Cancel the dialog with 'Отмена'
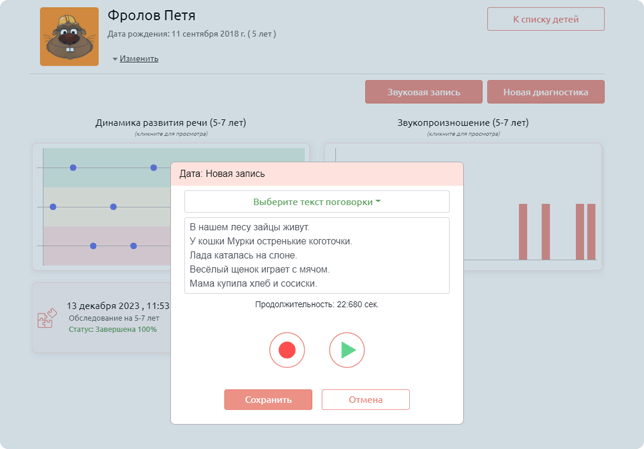 point(365,399)
